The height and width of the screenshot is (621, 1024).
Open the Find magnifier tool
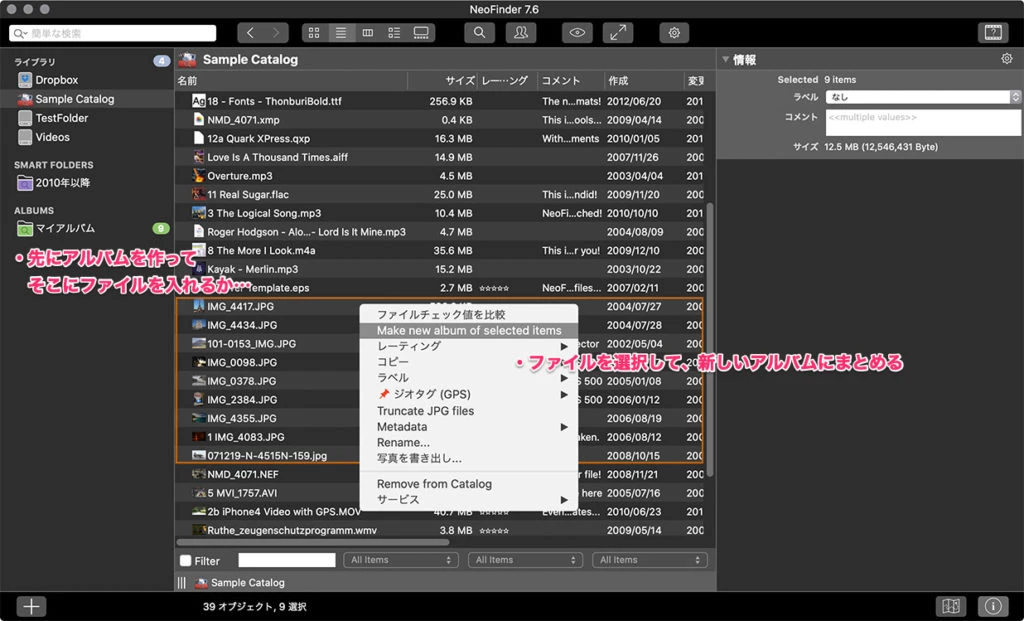click(x=479, y=33)
